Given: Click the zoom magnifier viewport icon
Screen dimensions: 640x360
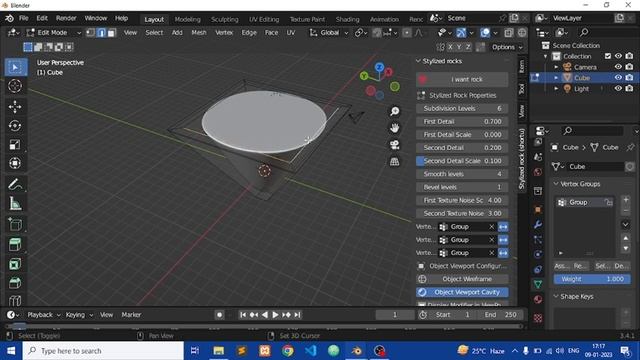Looking at the screenshot, I should tap(395, 111).
